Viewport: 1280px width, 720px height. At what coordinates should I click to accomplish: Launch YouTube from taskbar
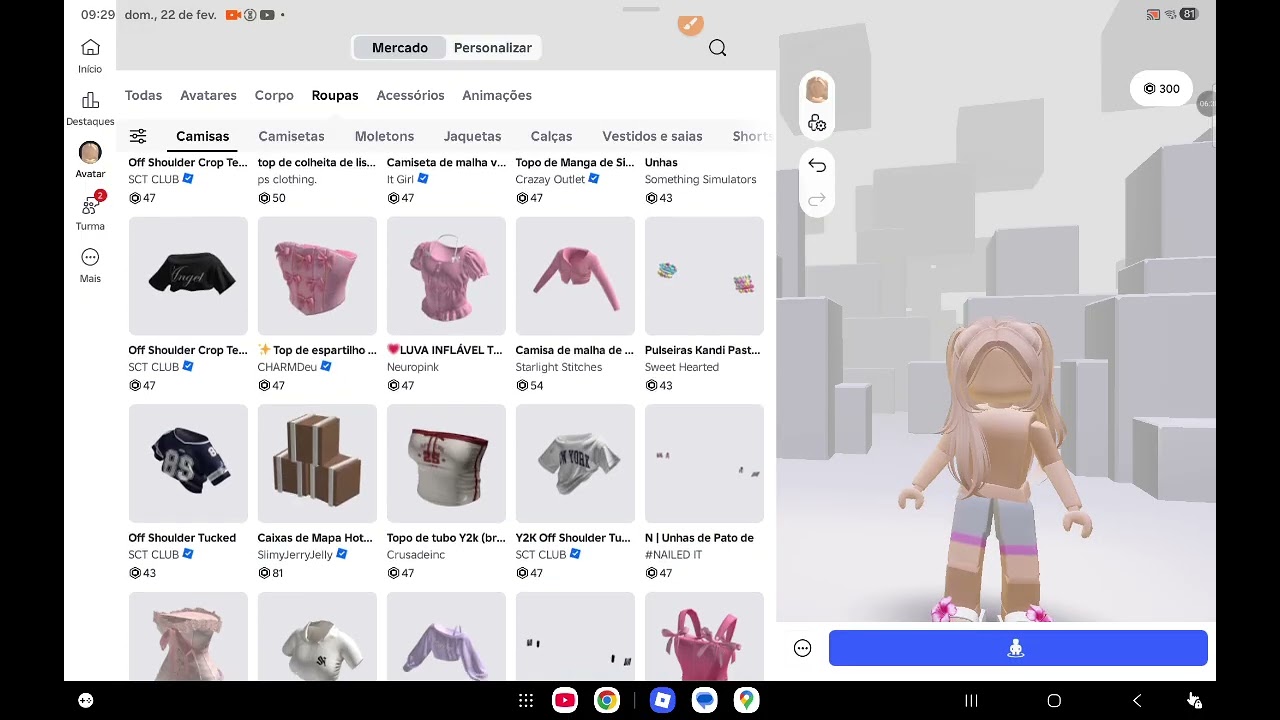click(x=565, y=701)
